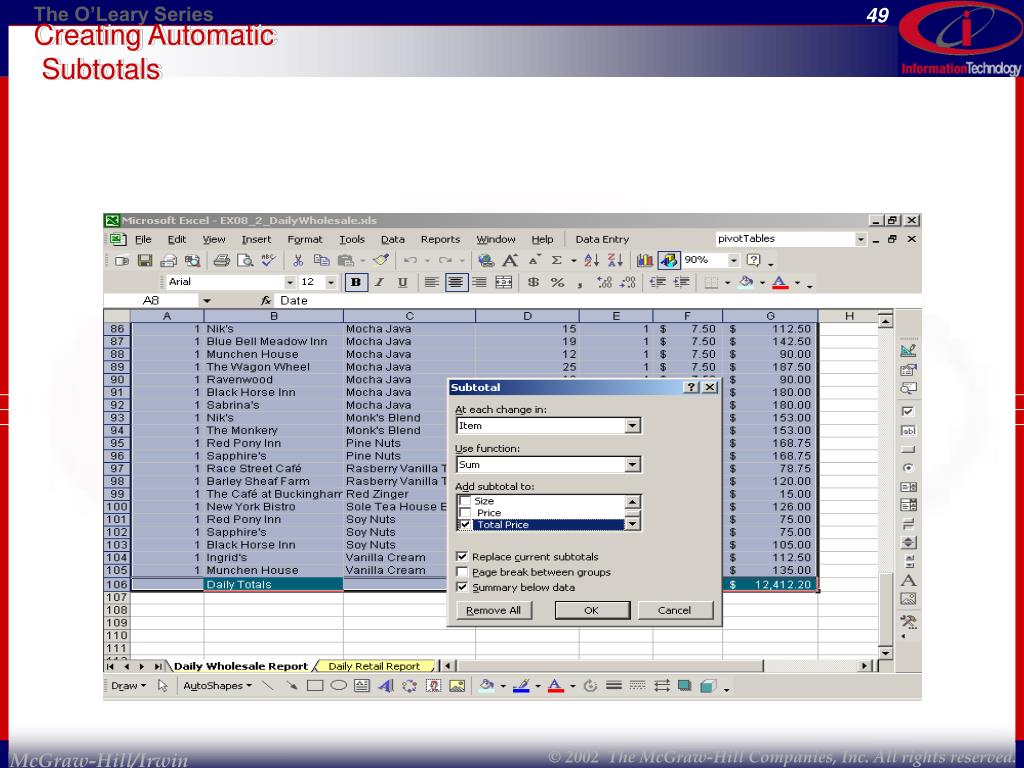
Task: Click the Font Color A on formatting toolbar
Action: [x=780, y=282]
